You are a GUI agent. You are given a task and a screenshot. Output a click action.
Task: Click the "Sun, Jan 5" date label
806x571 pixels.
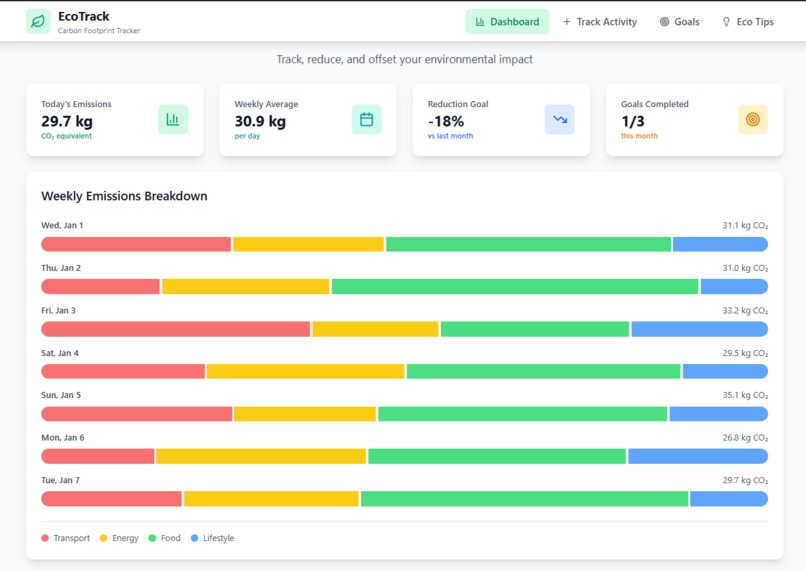(61, 395)
